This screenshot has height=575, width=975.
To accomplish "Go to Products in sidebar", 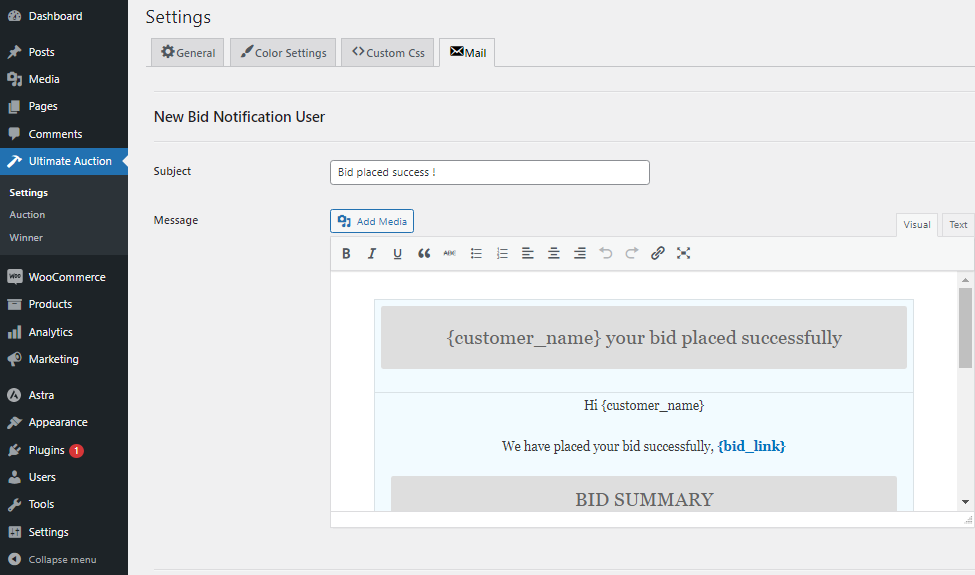I will click(x=64, y=304).
